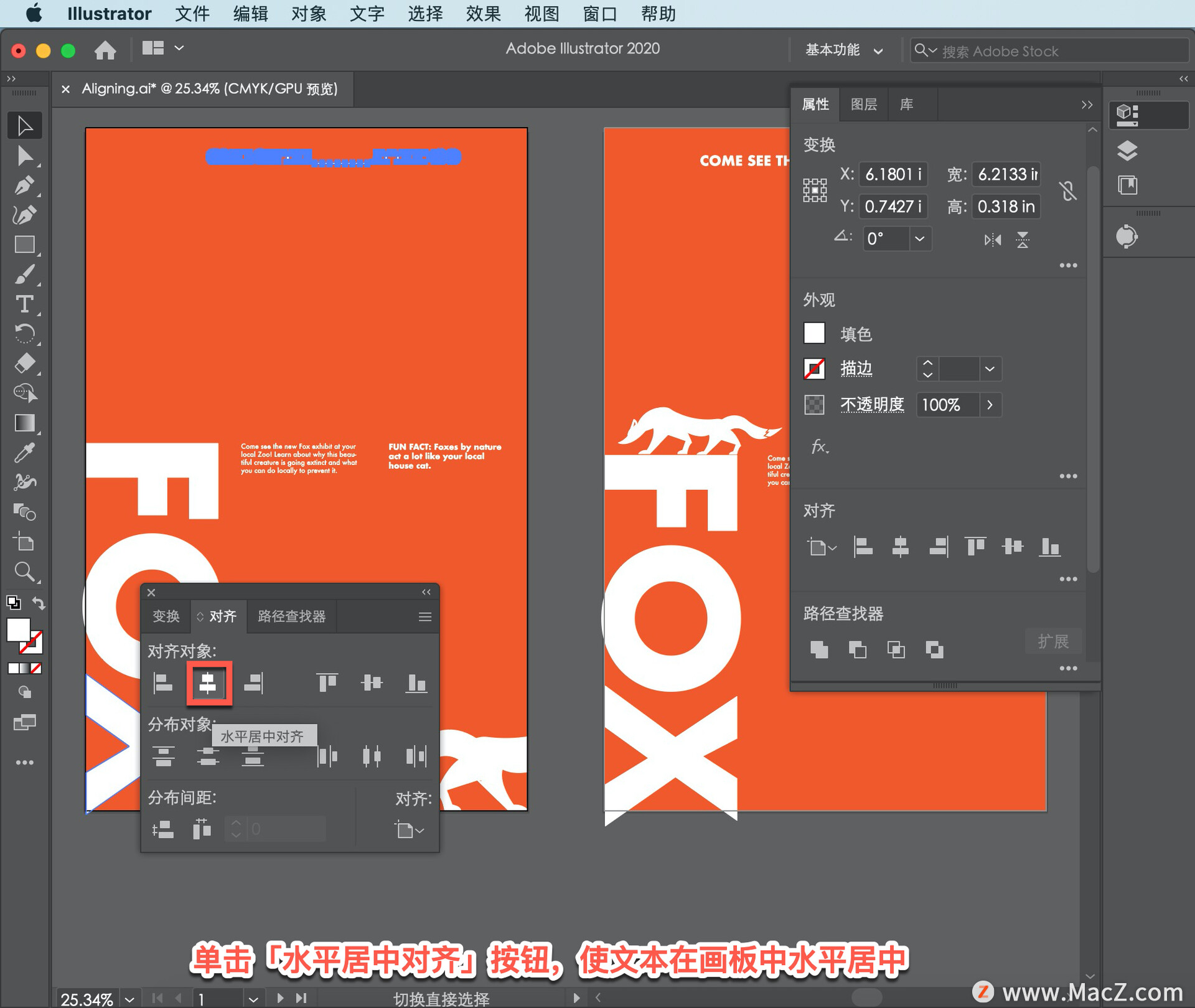Switch to 路径查找器 tab in floating panel
1195x1008 pixels.
point(291,616)
